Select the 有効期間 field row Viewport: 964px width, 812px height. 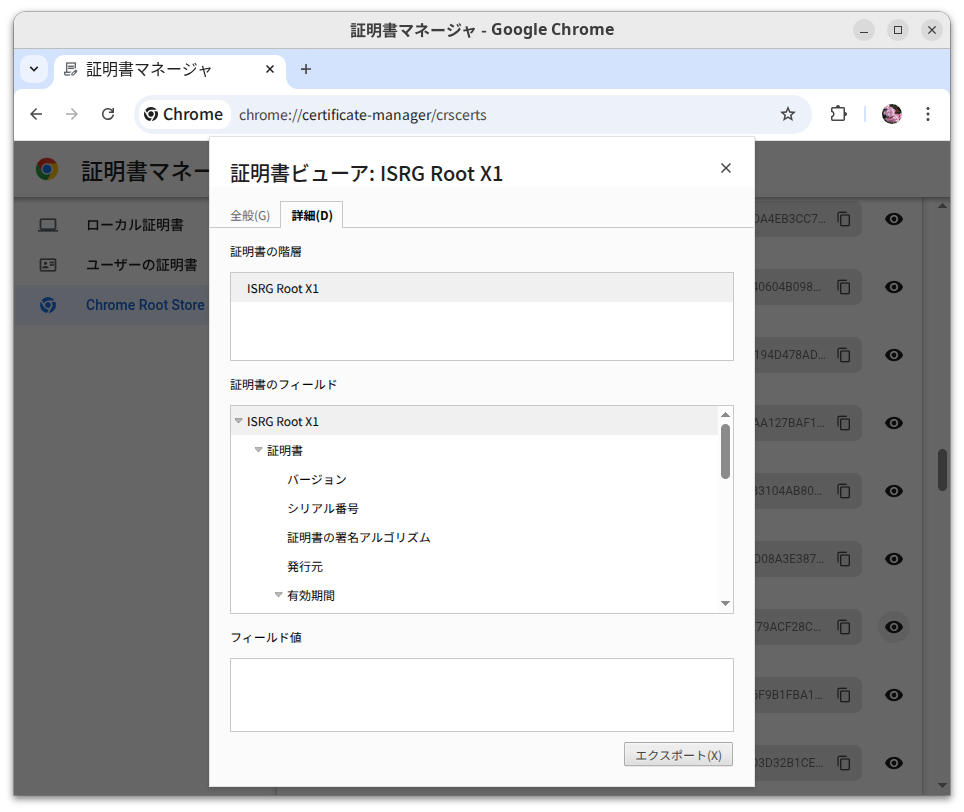(x=474, y=595)
